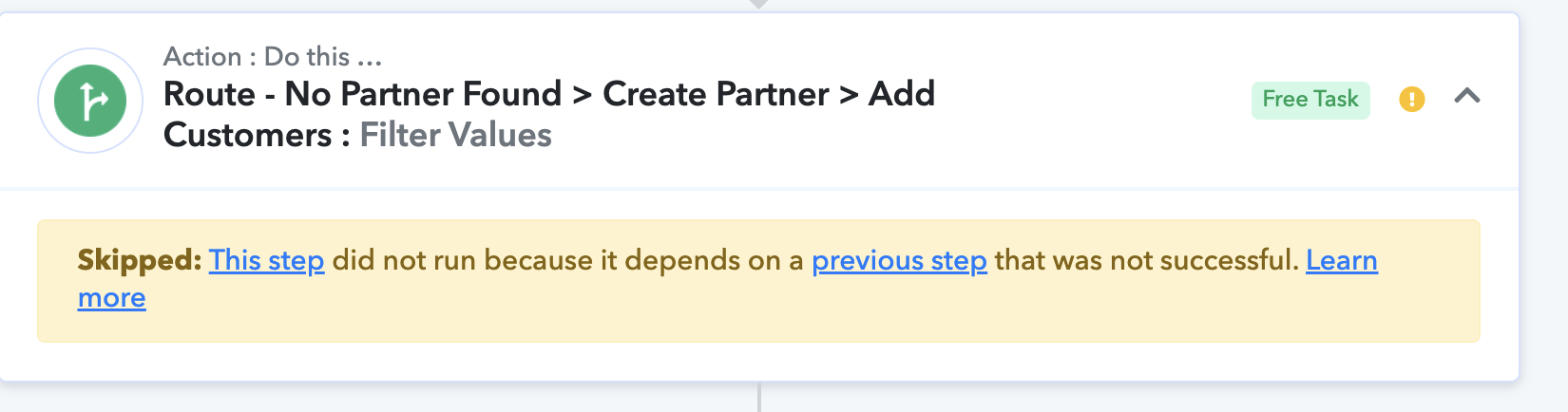The height and width of the screenshot is (412, 1568).
Task: Click the connector arrow above the step card
Action: pos(758,4)
